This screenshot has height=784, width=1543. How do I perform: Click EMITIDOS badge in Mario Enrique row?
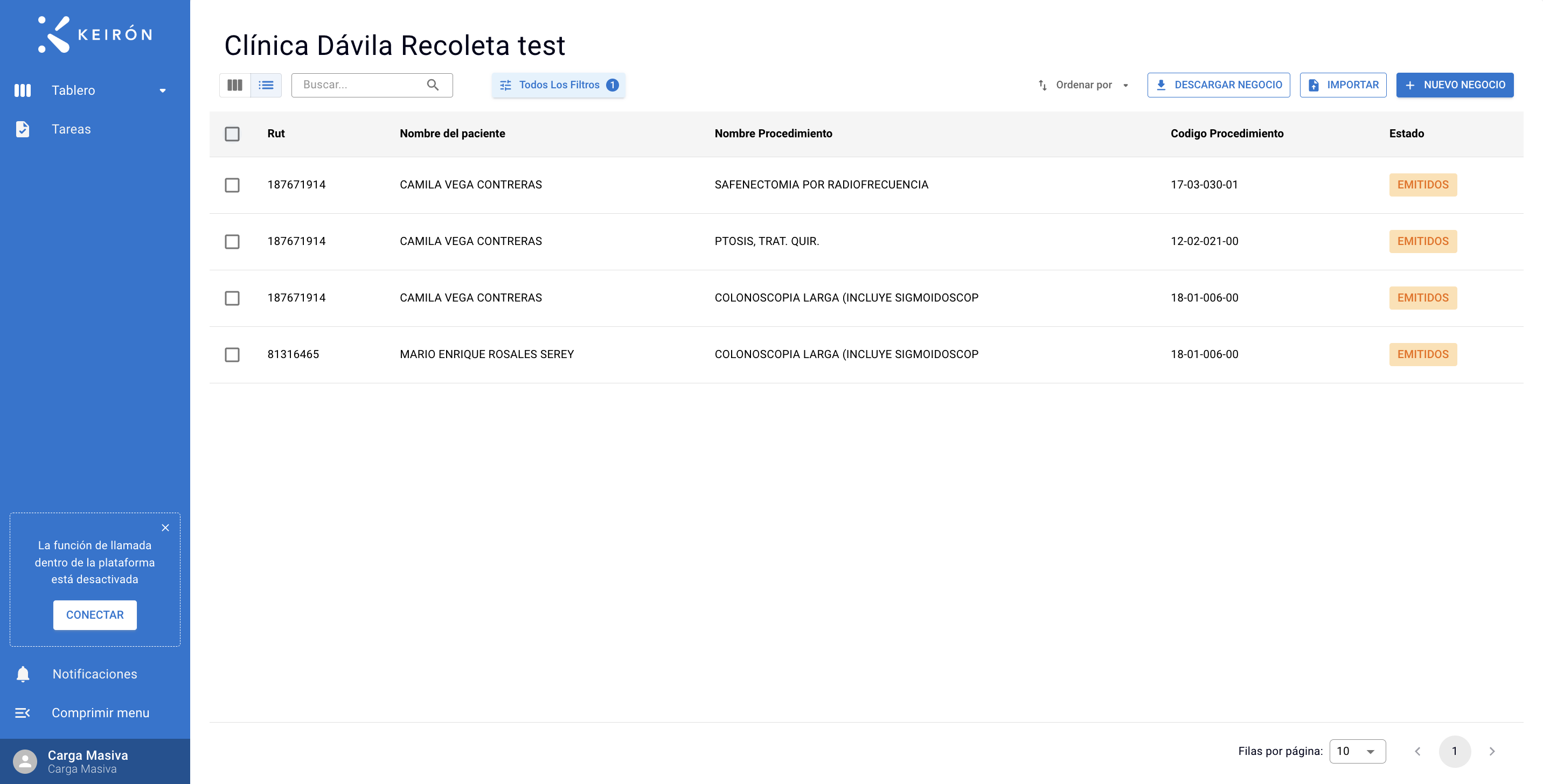pyautogui.click(x=1423, y=354)
